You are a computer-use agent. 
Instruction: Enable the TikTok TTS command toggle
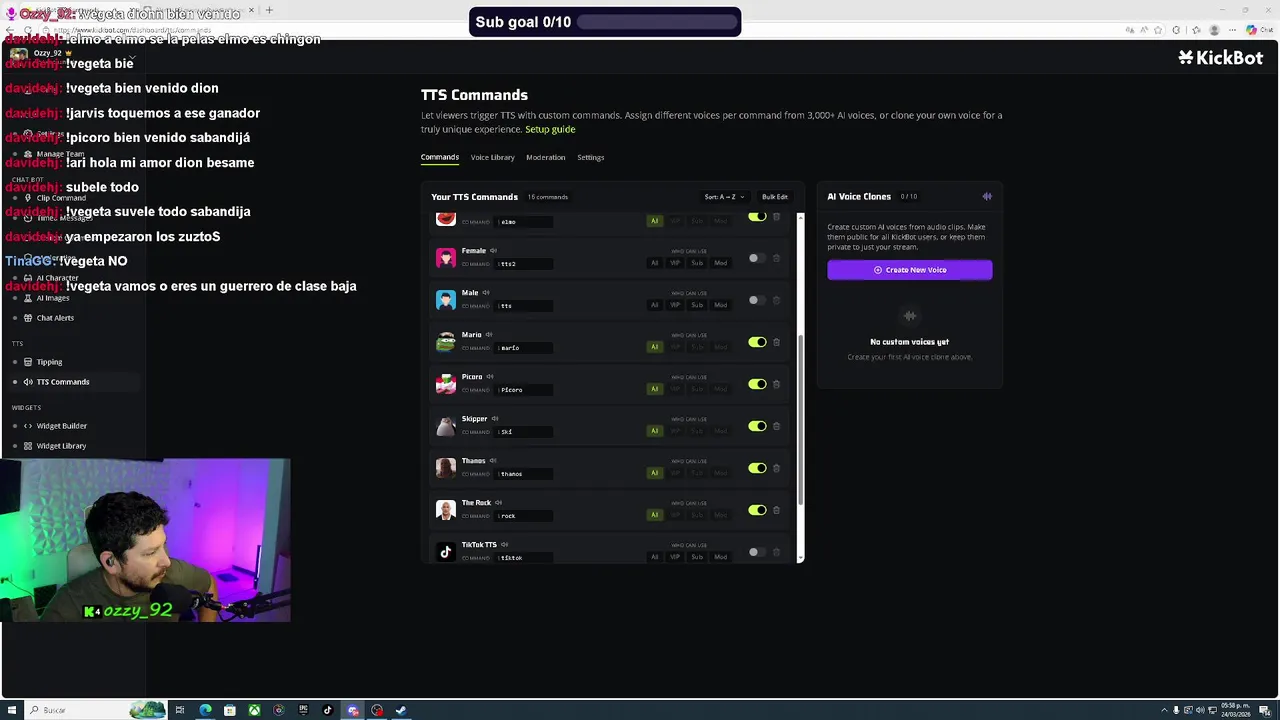point(757,552)
